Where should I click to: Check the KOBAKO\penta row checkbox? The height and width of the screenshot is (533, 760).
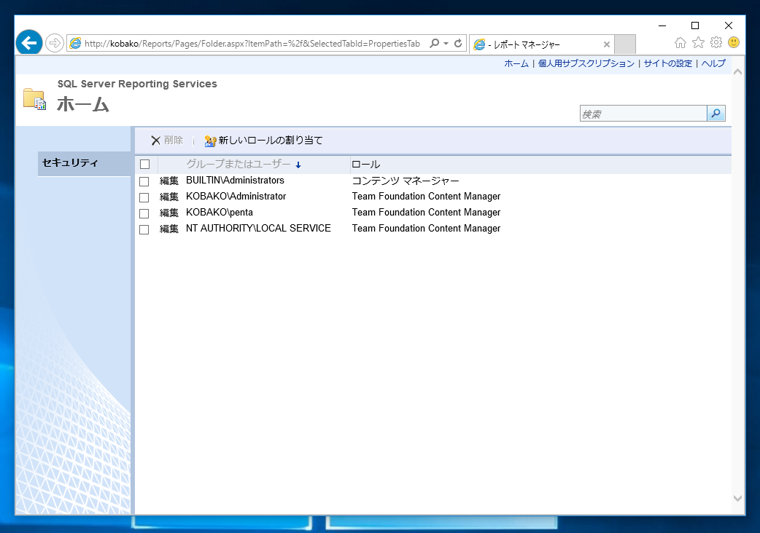pyautogui.click(x=144, y=214)
